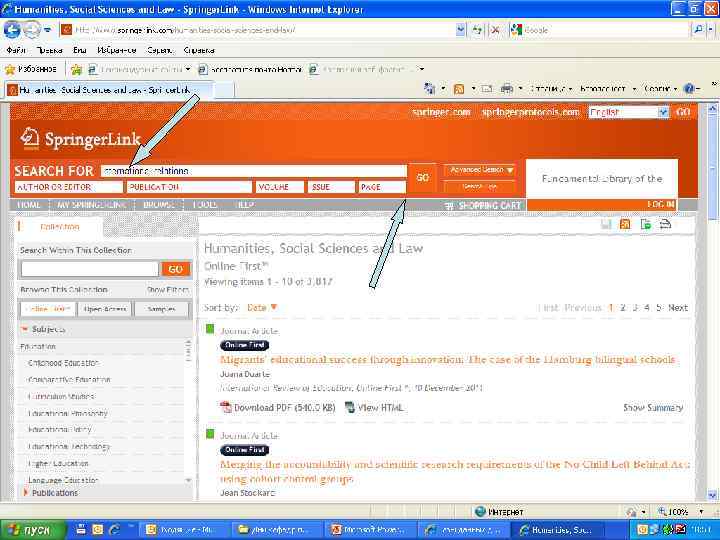The image size is (720, 540).
Task: Click the Subjects list scroll-down arrow
Action: click(x=188, y=480)
